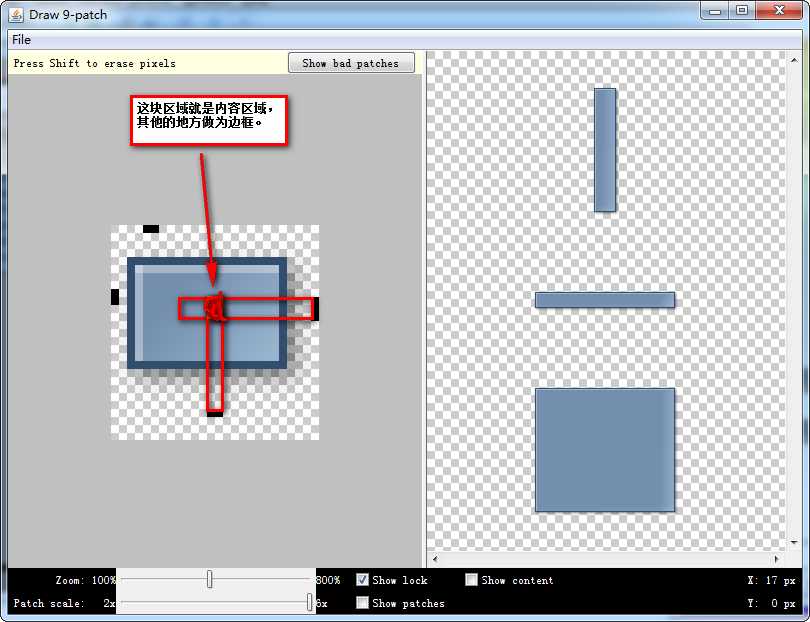Click preview horizontal scrollbar right arrow
This screenshot has height=622, width=810.
click(776, 559)
